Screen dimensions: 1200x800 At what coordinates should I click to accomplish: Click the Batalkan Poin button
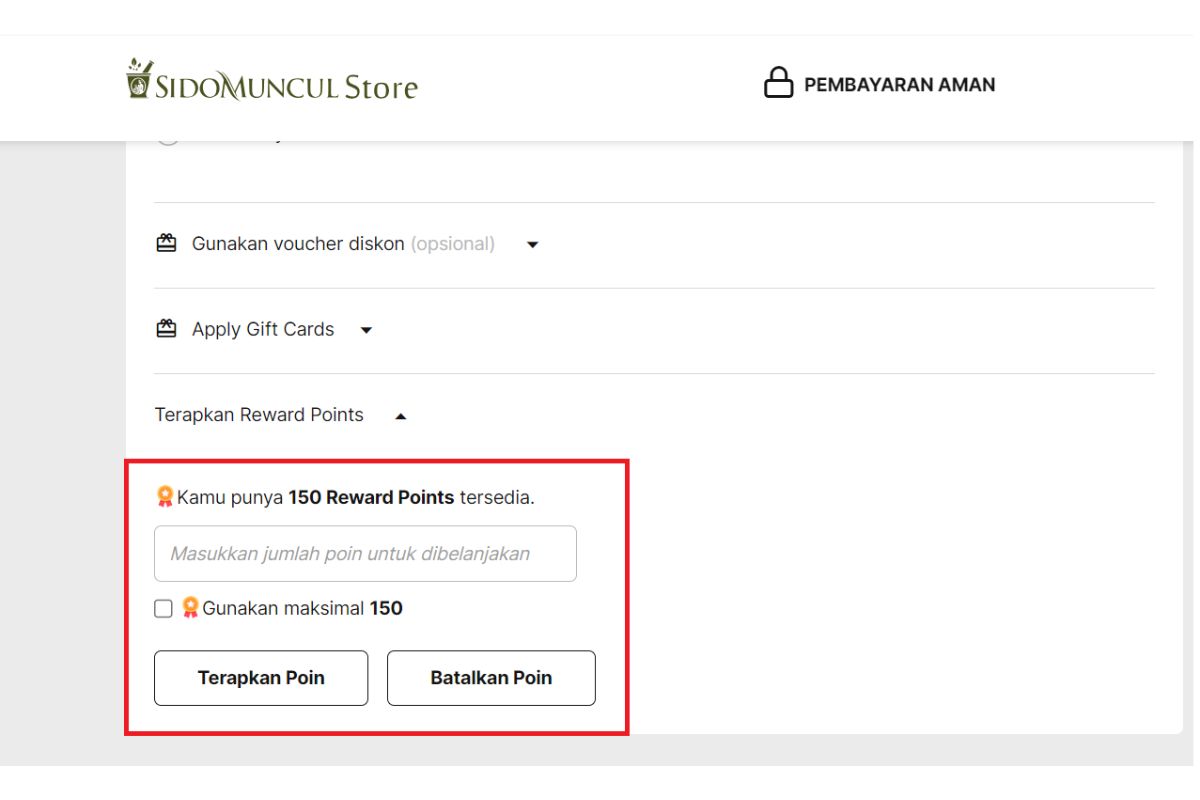point(491,677)
